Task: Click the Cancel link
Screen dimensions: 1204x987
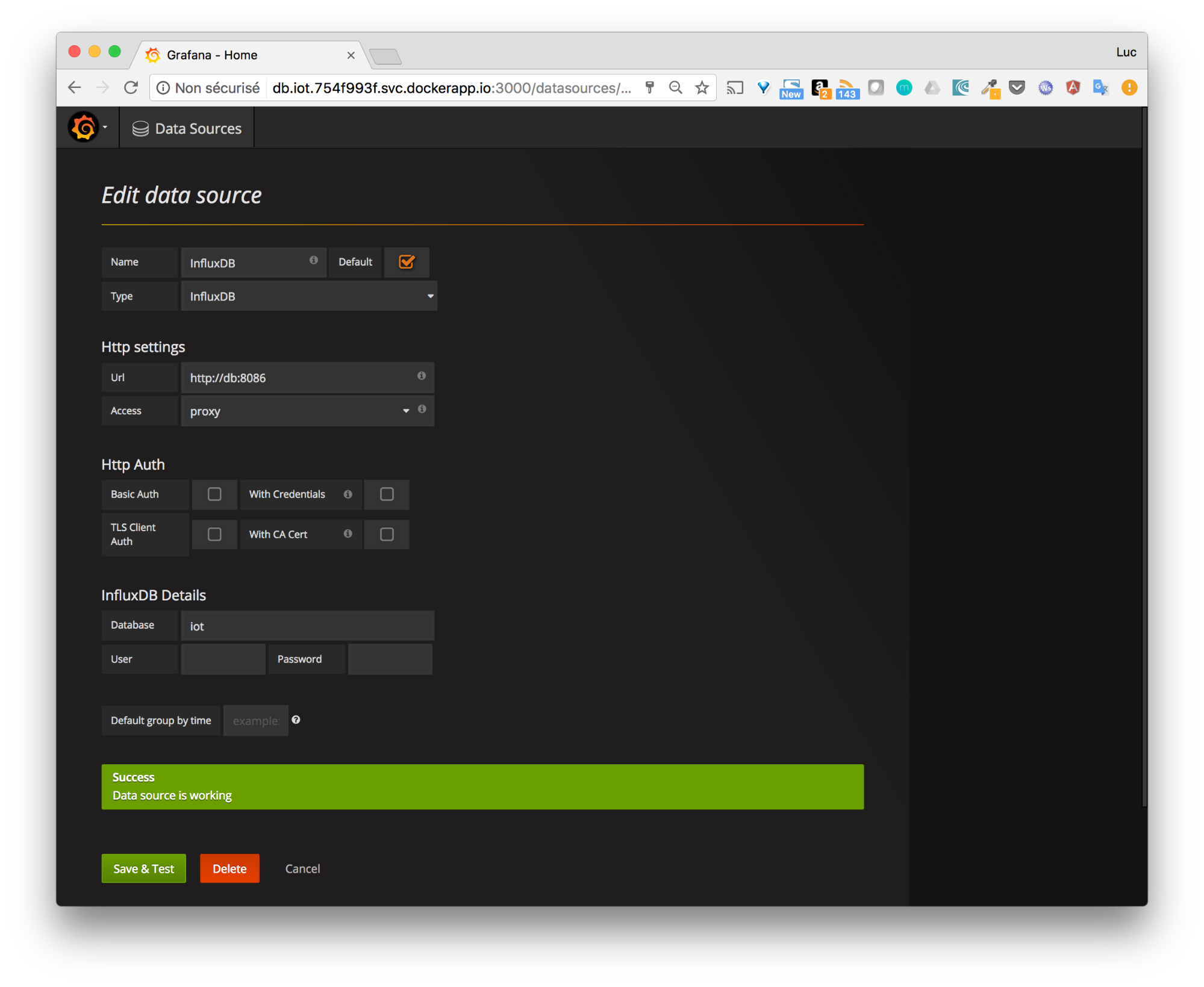Action: [302, 868]
